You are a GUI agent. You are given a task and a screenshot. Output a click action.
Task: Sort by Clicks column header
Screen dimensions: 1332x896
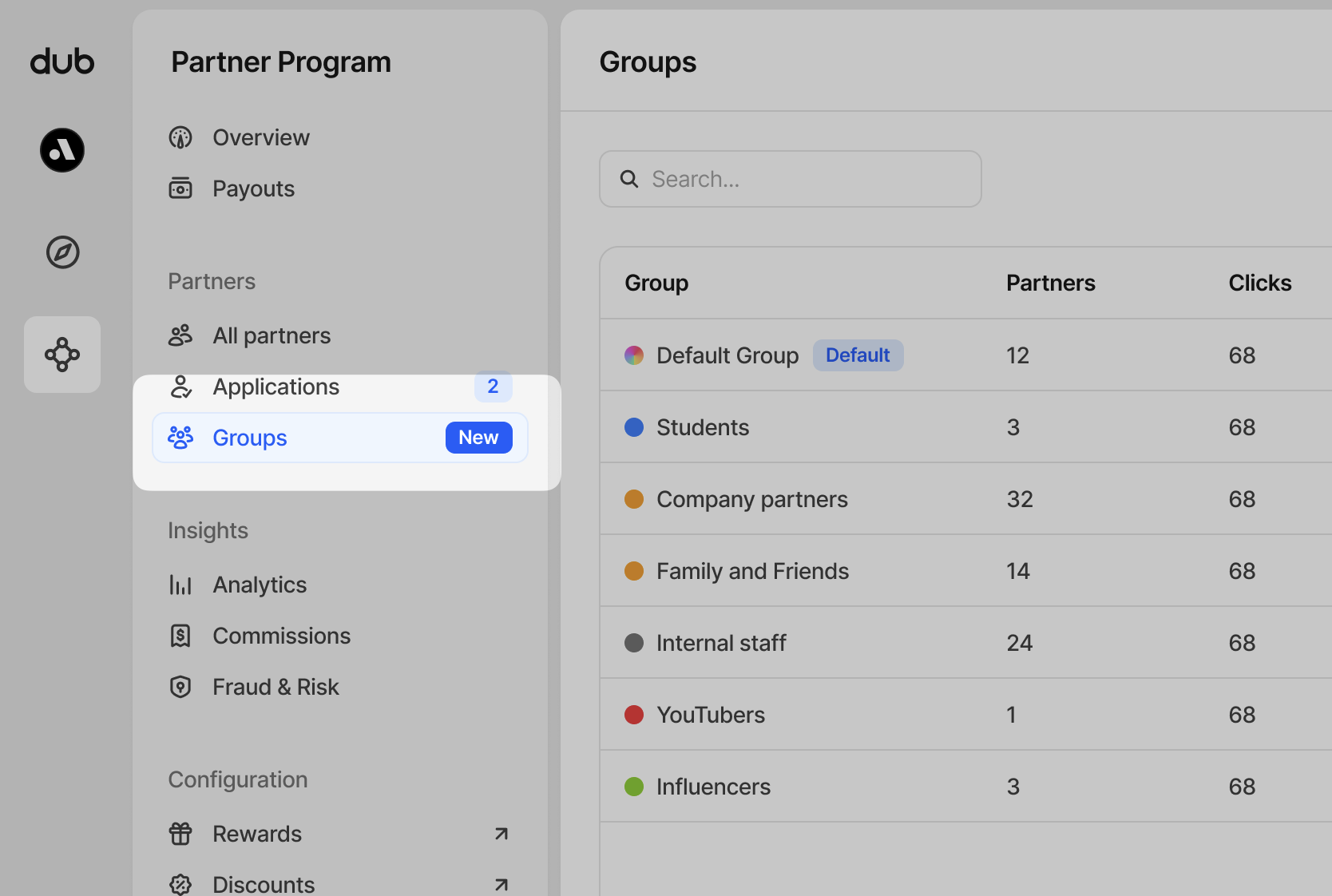tap(1260, 283)
